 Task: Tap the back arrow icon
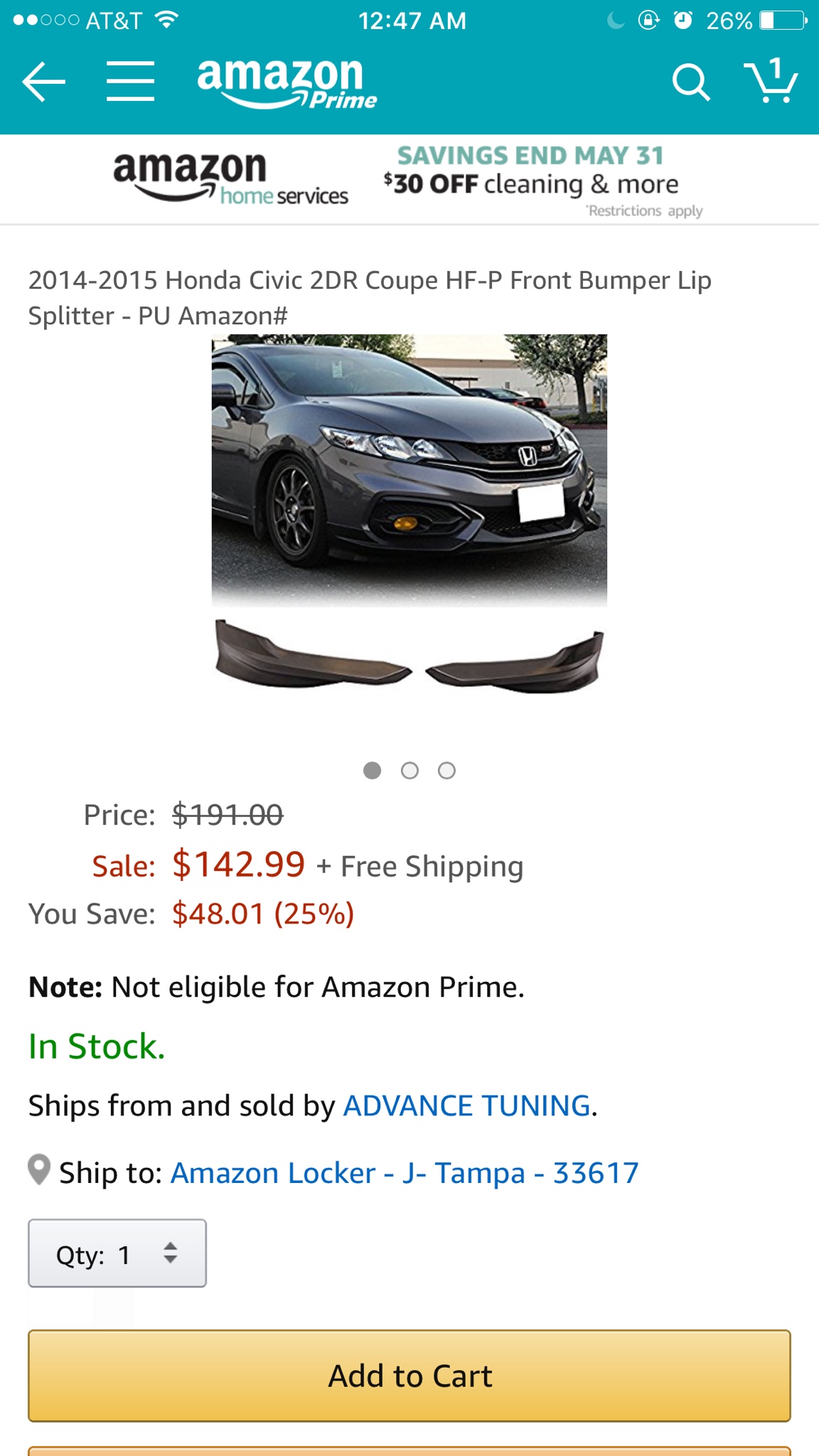[x=44, y=82]
